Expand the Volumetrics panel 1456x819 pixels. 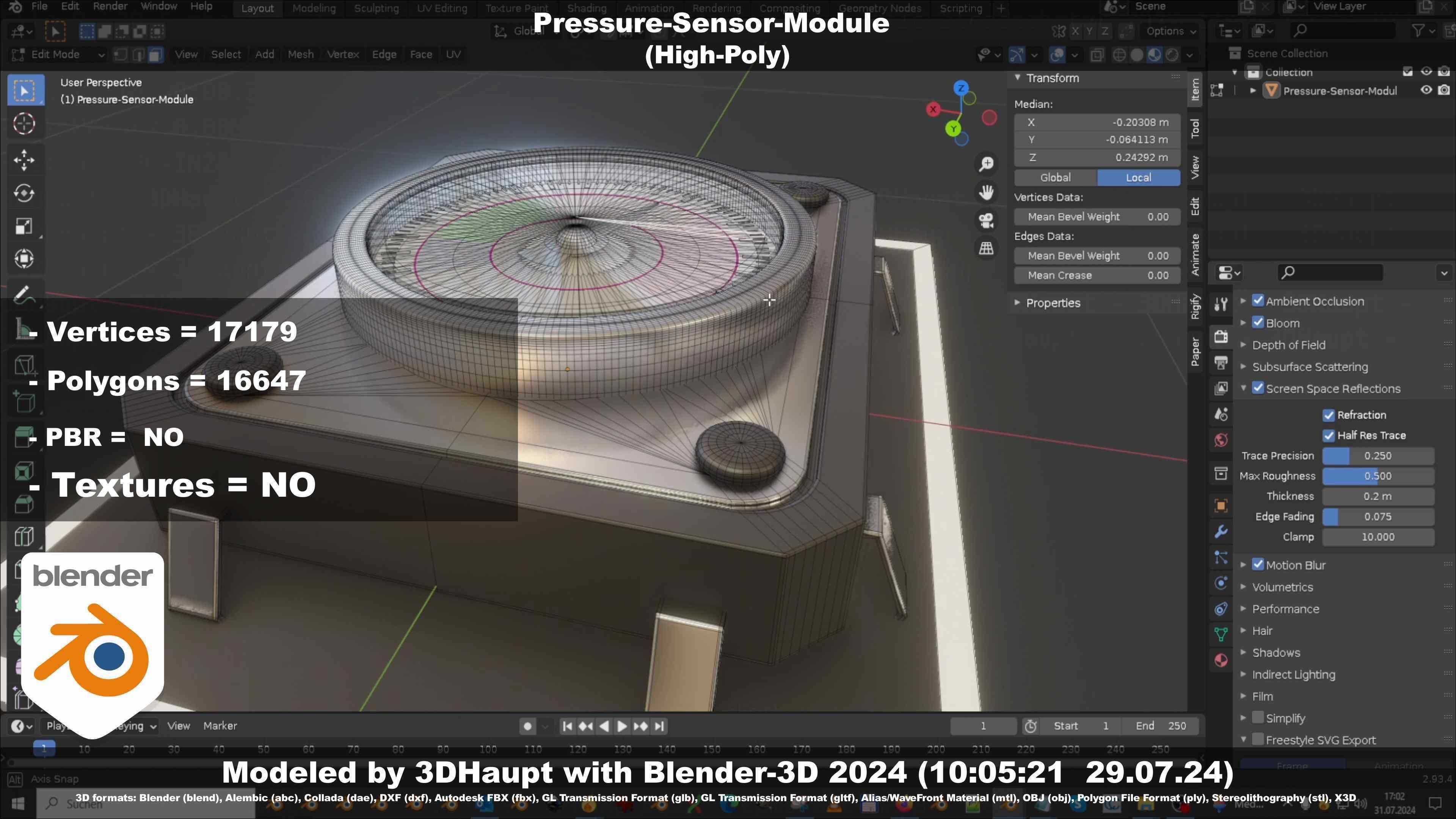pyautogui.click(x=1282, y=588)
